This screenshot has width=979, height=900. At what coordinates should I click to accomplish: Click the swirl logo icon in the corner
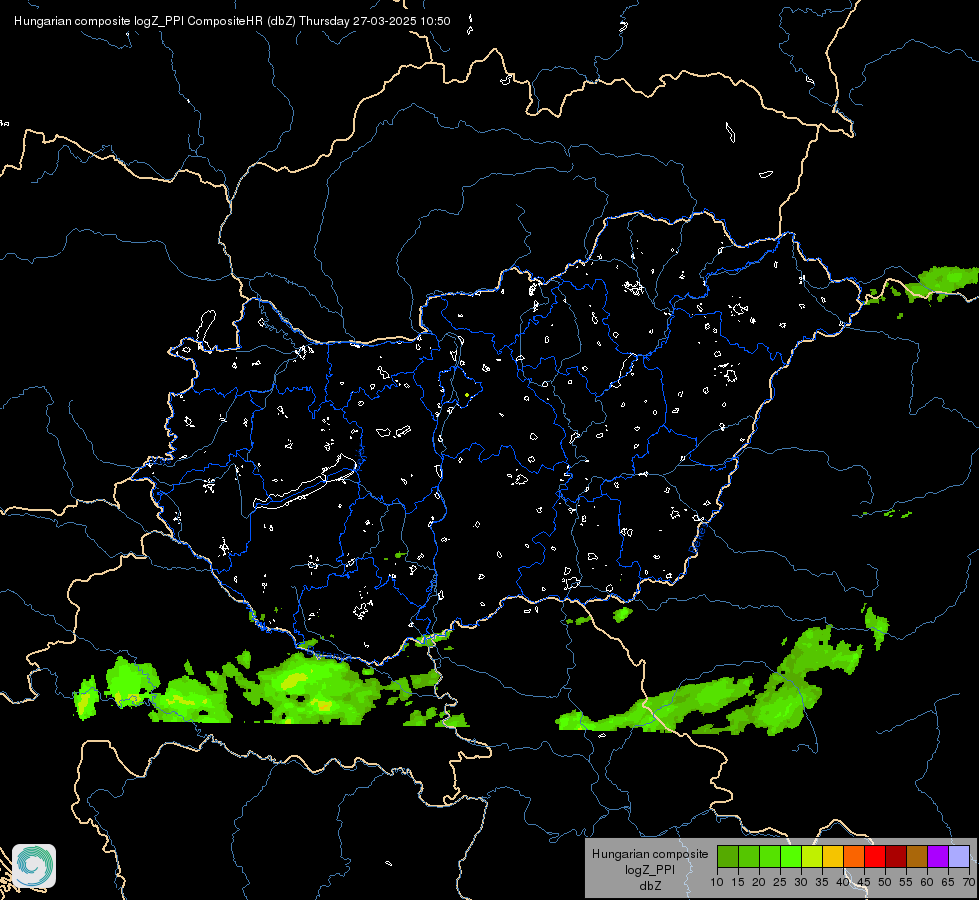(x=34, y=866)
